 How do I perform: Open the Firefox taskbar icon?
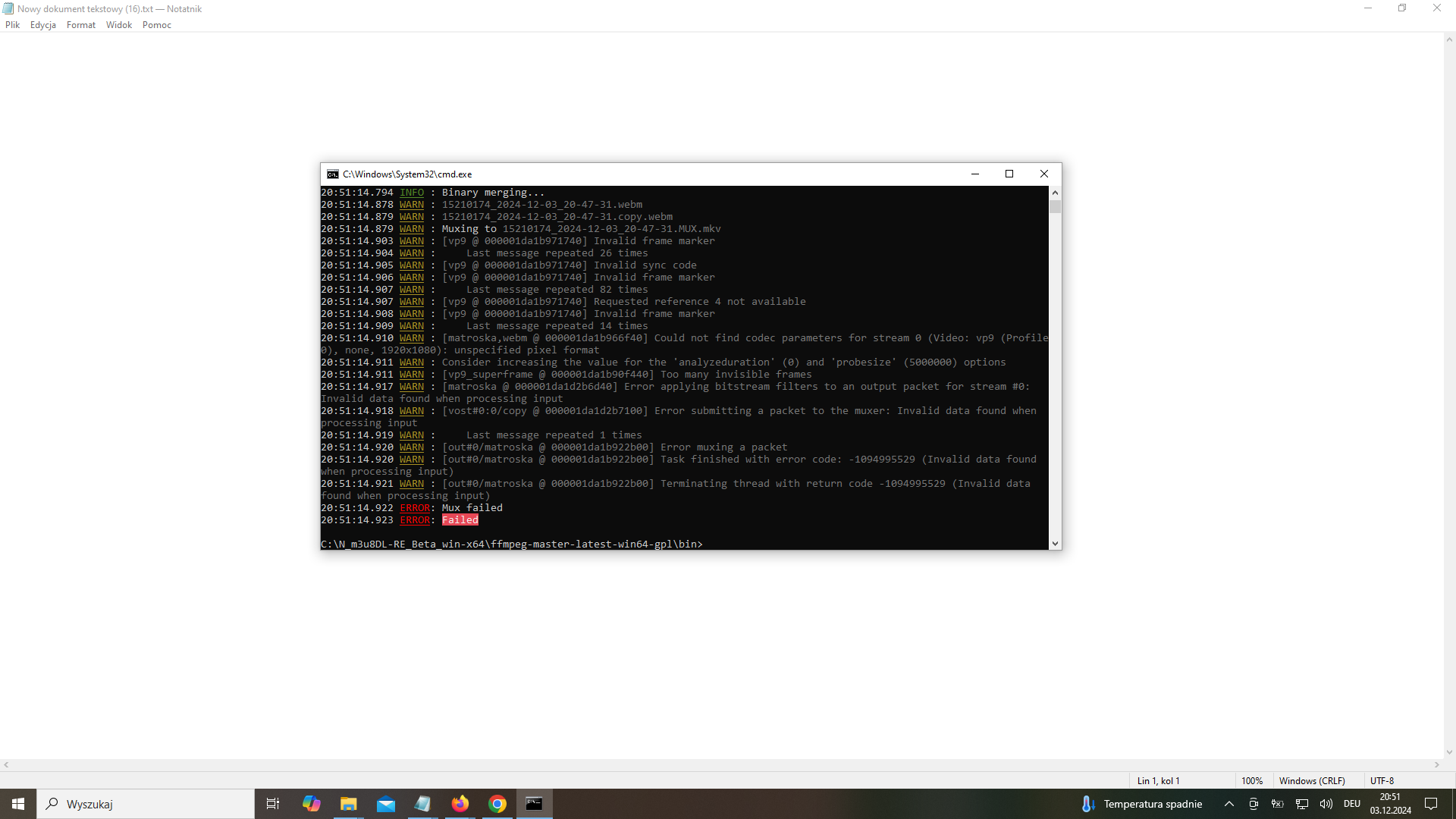[x=460, y=804]
